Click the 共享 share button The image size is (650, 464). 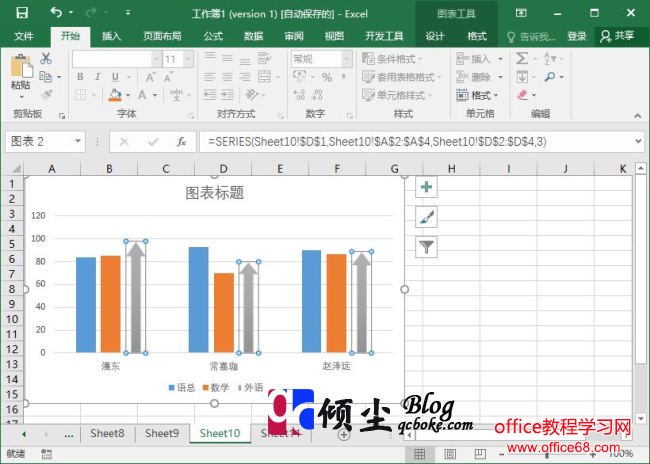(617, 36)
